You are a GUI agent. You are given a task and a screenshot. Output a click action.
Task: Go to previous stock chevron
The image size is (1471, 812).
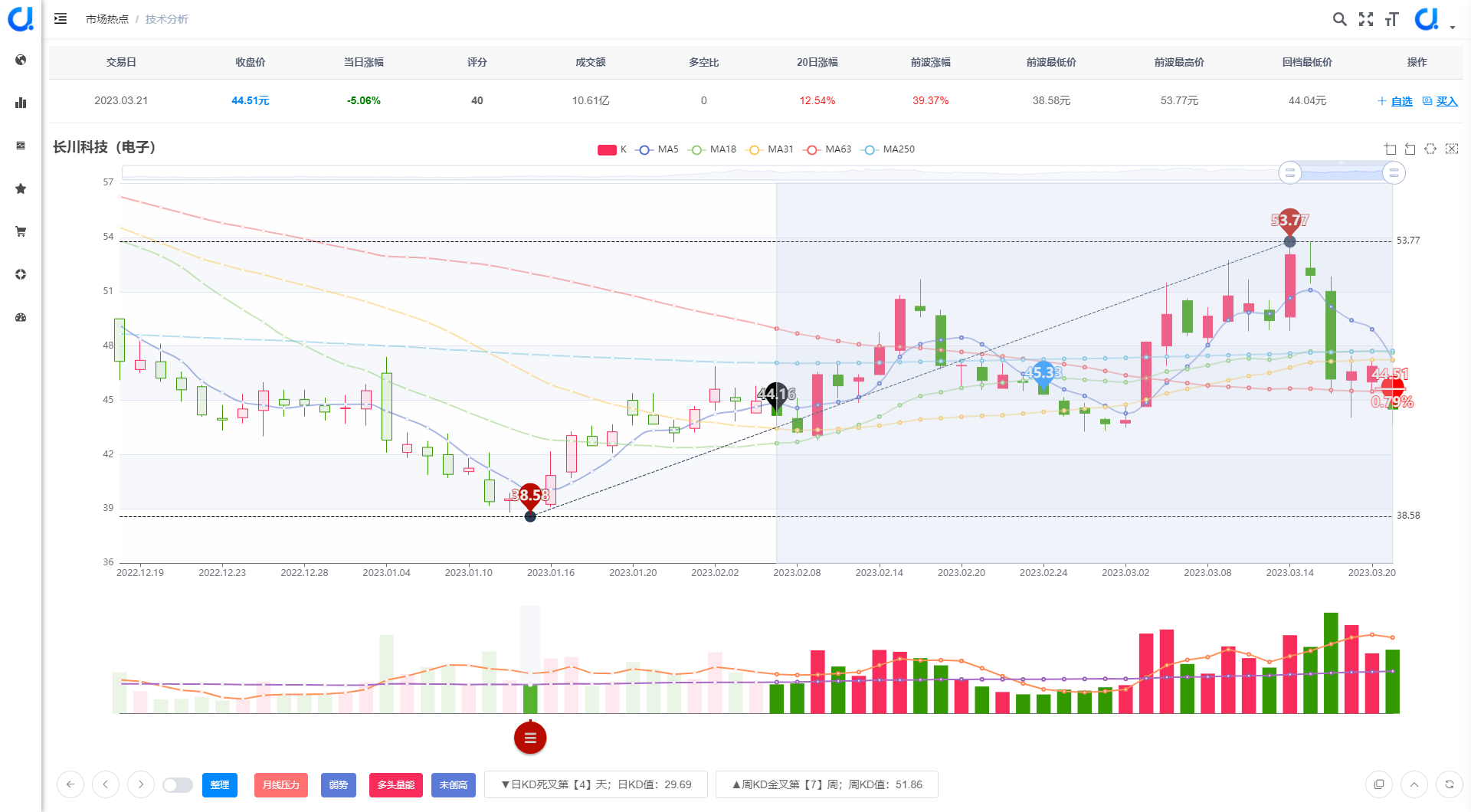pos(106,784)
